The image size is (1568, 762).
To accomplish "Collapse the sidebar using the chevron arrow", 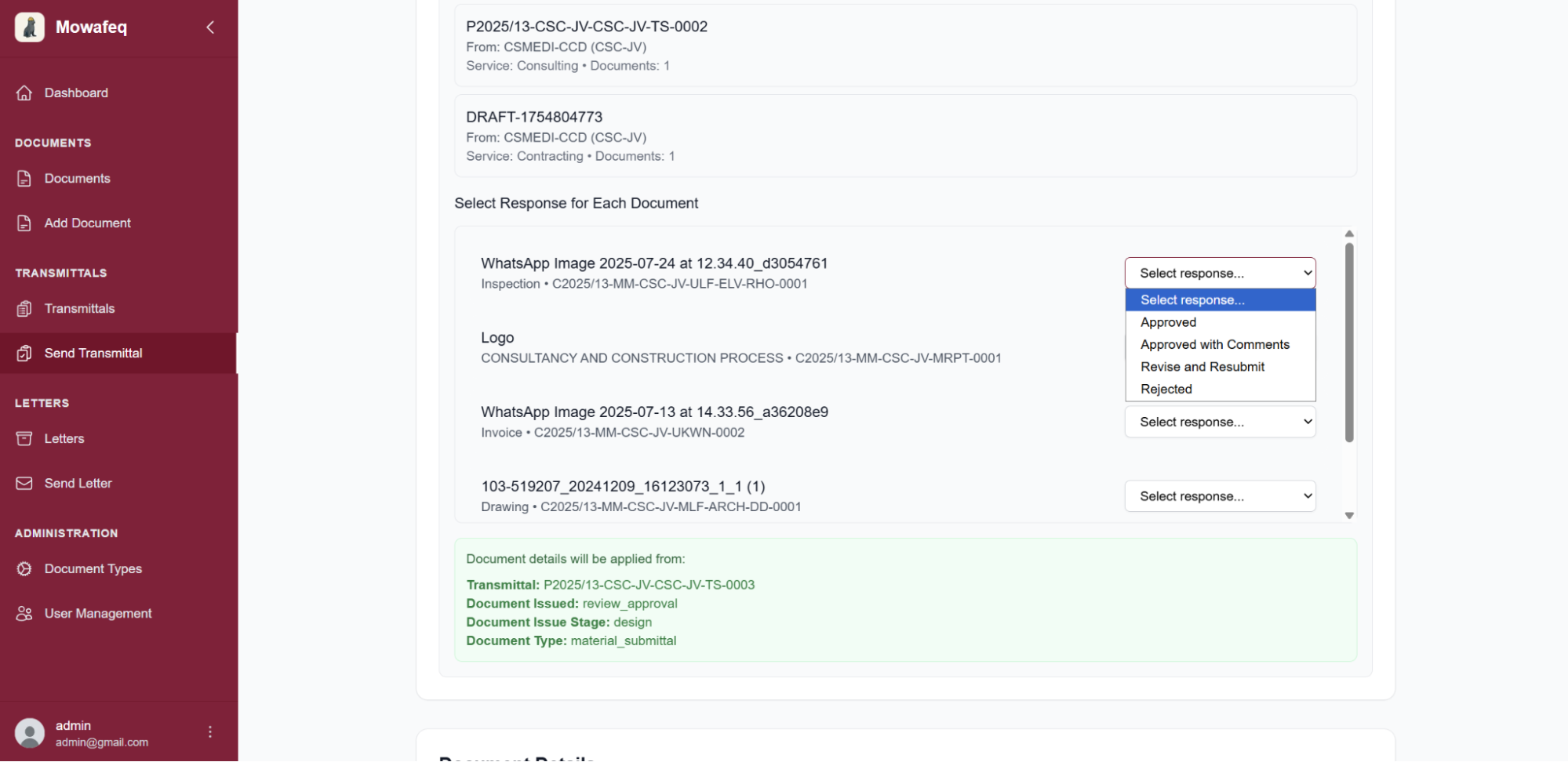I will click(x=210, y=27).
